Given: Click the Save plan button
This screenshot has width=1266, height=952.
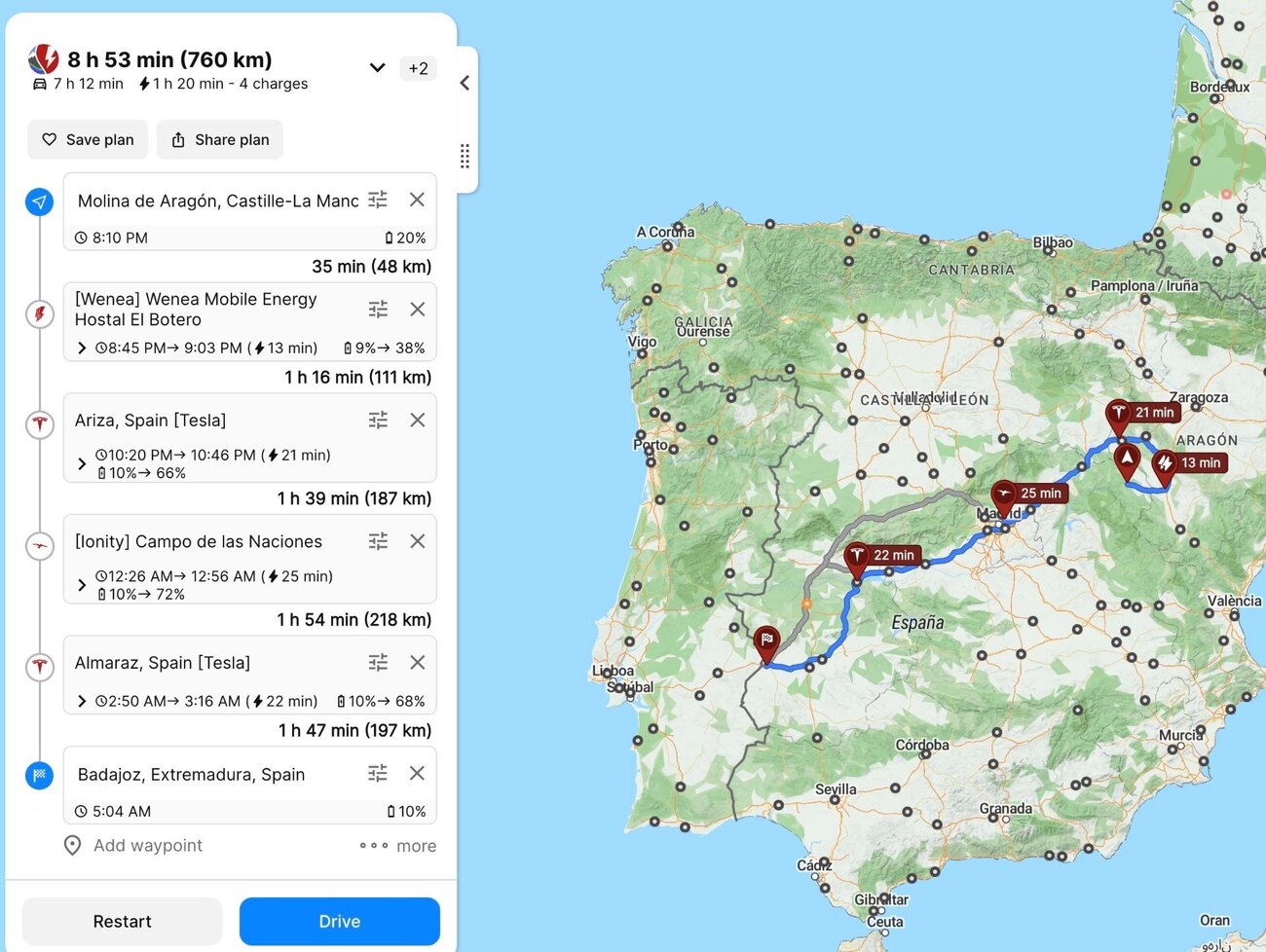Looking at the screenshot, I should [88, 140].
